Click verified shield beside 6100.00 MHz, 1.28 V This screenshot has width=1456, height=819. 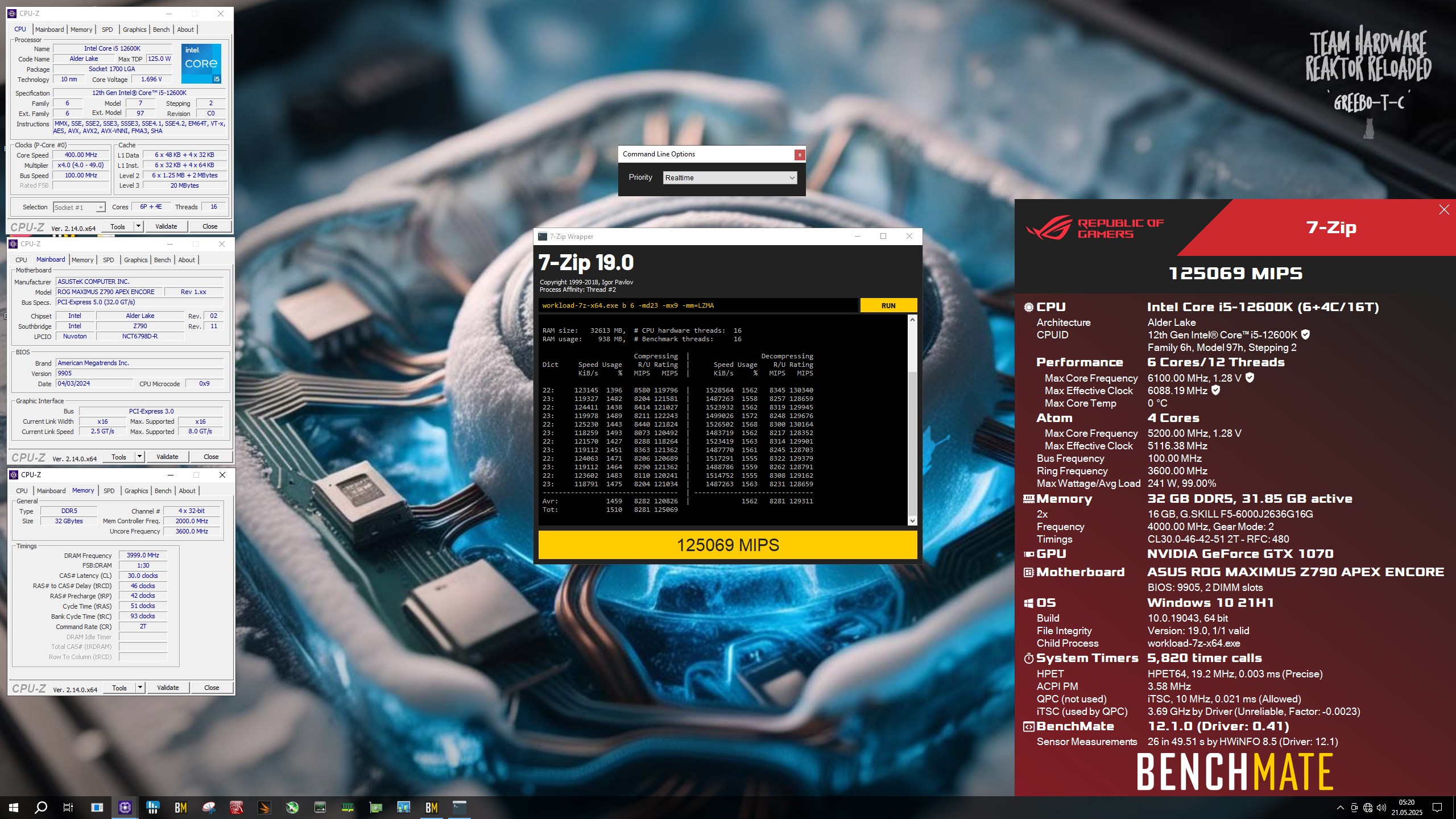(1250, 378)
